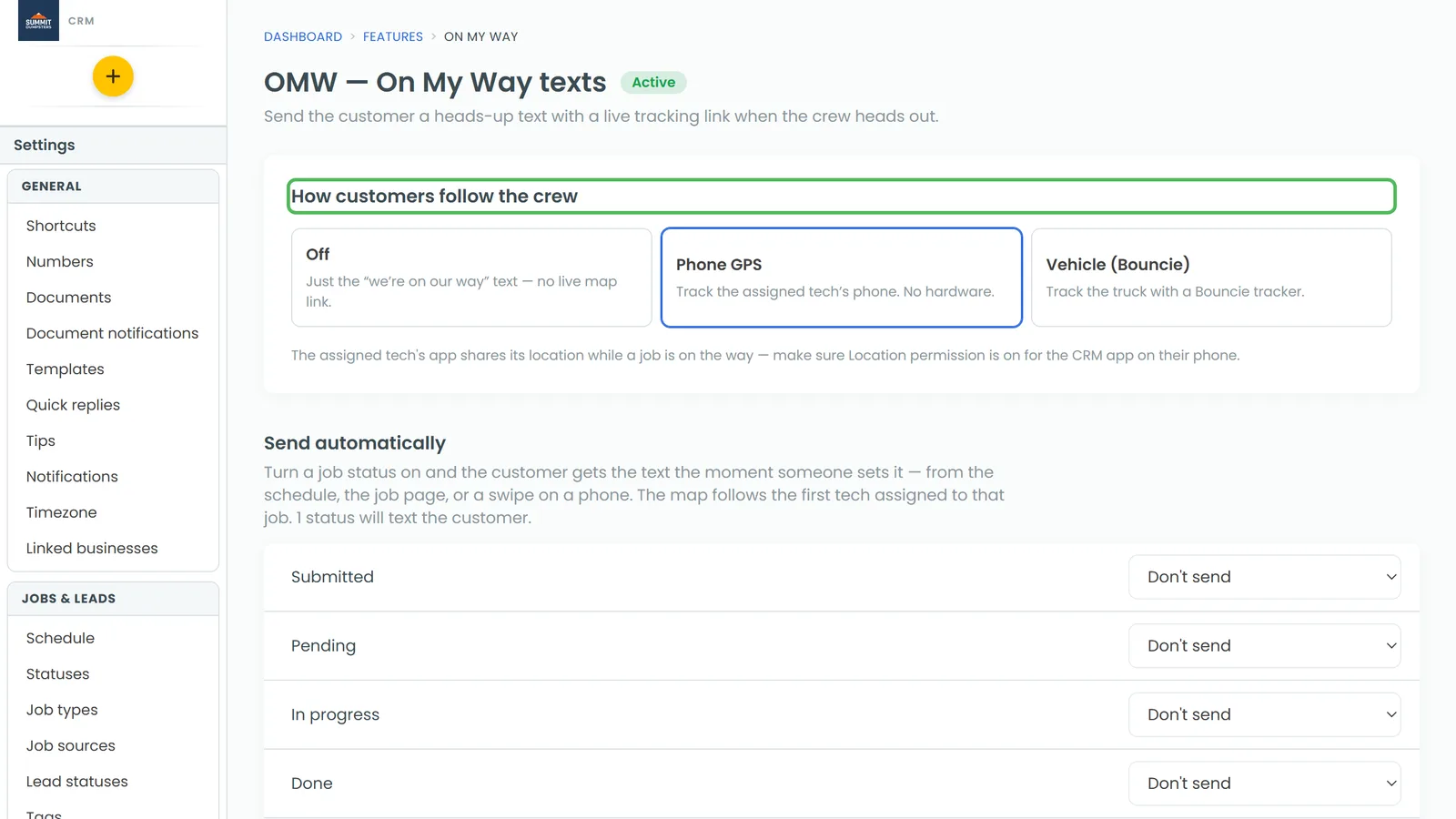This screenshot has width=1456, height=819.
Task: Click the Settings sidebar heading
Action: pyautogui.click(x=45, y=146)
